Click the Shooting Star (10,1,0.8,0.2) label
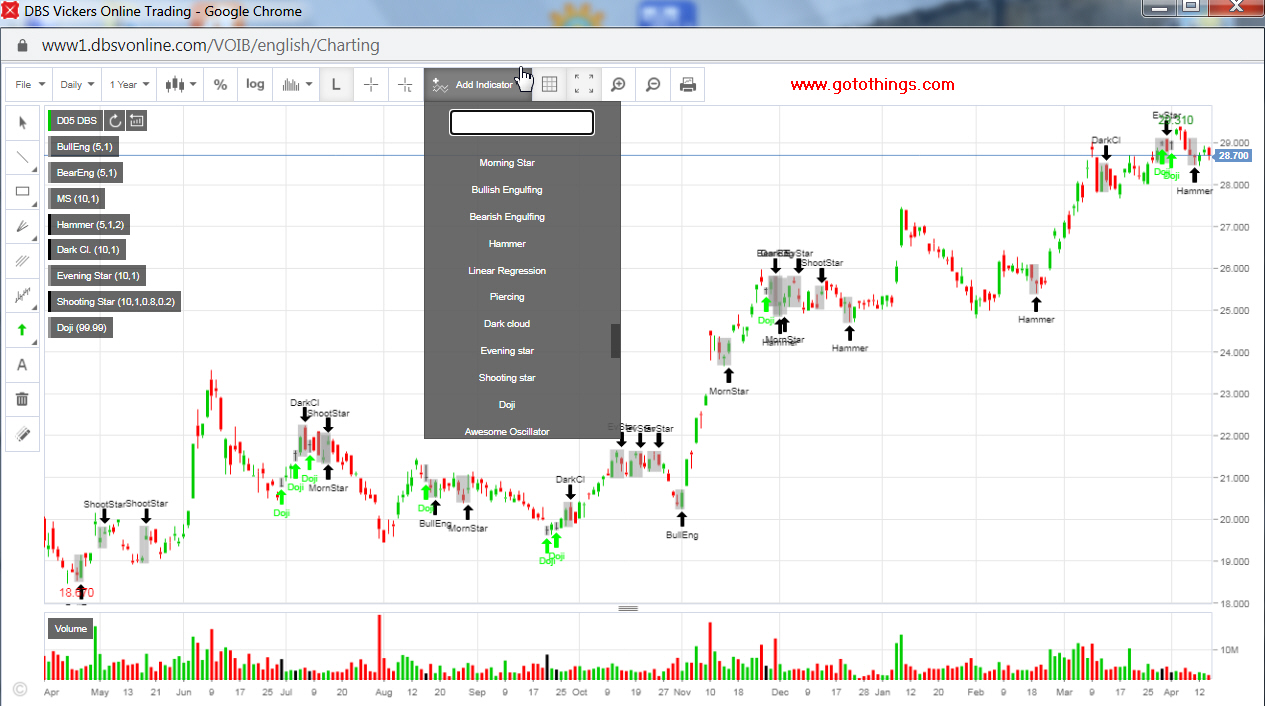Image resolution: width=1265 pixels, height=706 pixels. pos(115,301)
